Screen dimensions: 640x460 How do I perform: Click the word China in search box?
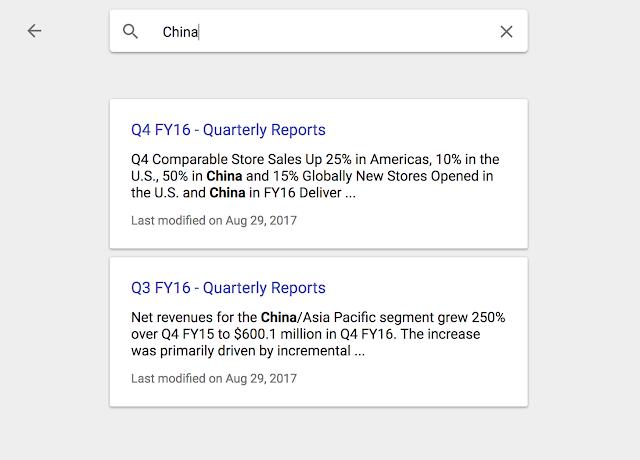tap(180, 32)
